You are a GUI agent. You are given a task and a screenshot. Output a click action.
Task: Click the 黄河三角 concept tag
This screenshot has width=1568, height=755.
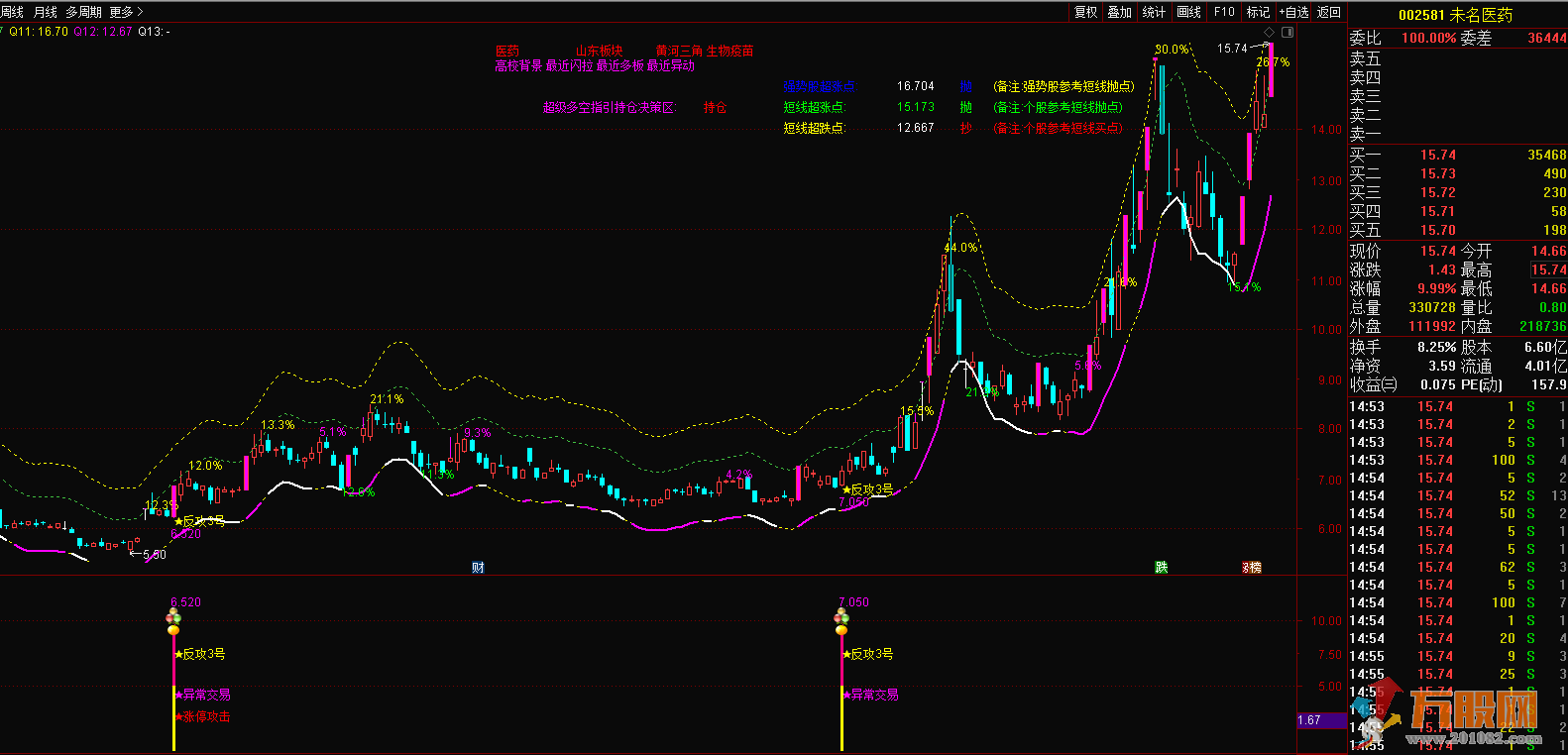coord(679,51)
